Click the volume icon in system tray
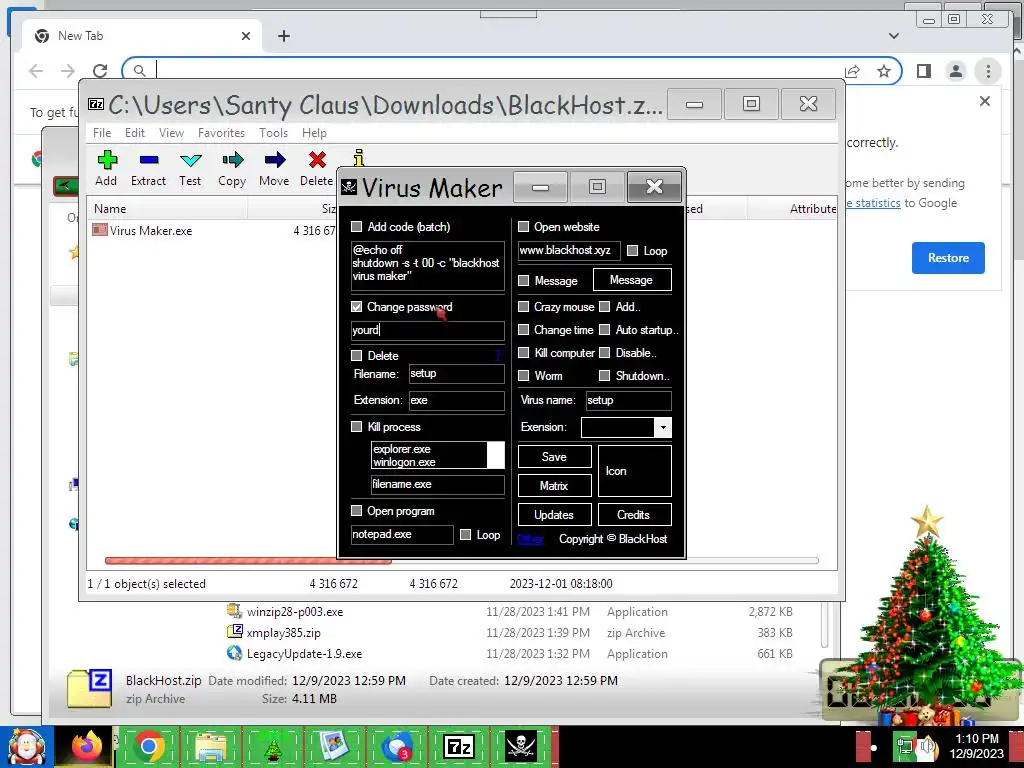 927,746
